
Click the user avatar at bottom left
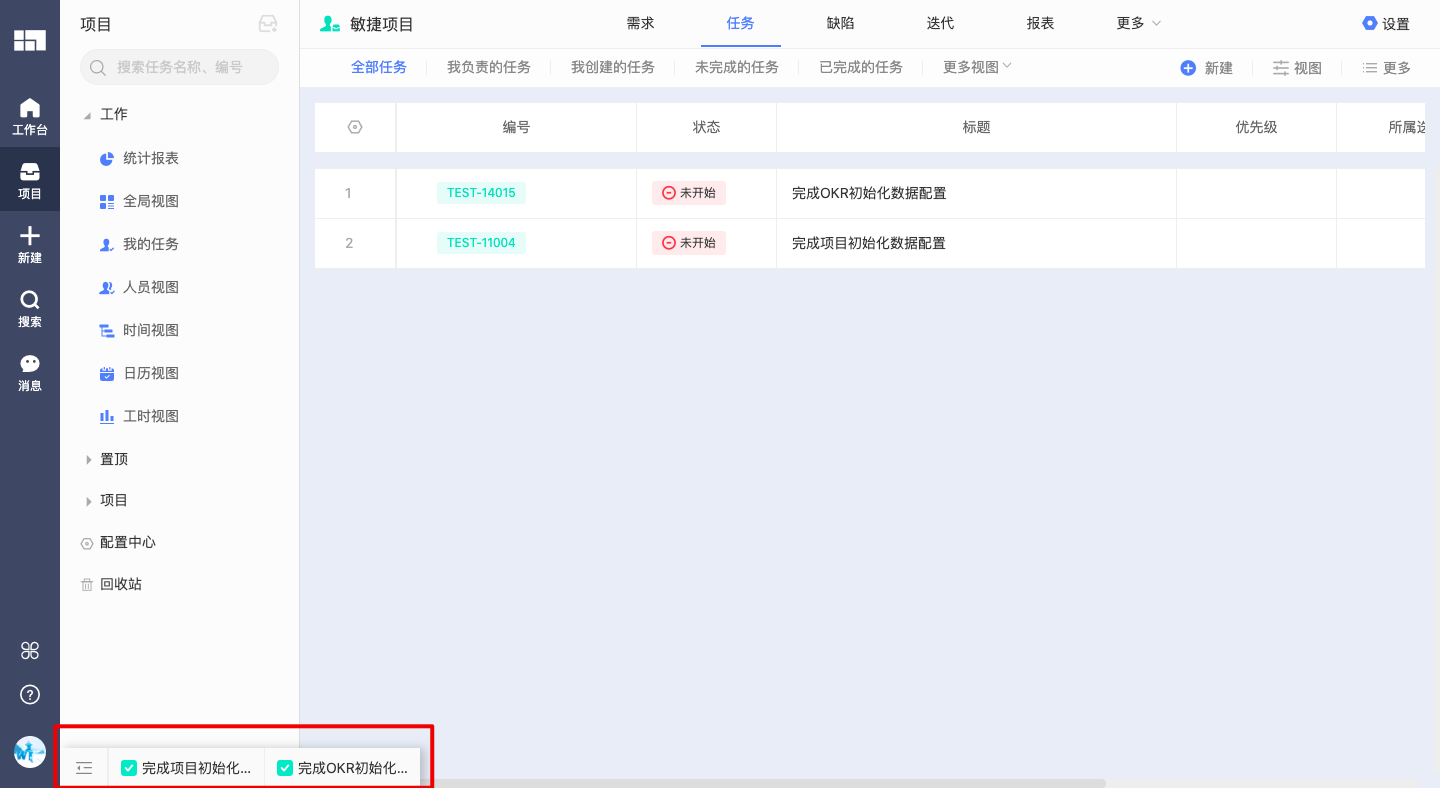[x=30, y=752]
